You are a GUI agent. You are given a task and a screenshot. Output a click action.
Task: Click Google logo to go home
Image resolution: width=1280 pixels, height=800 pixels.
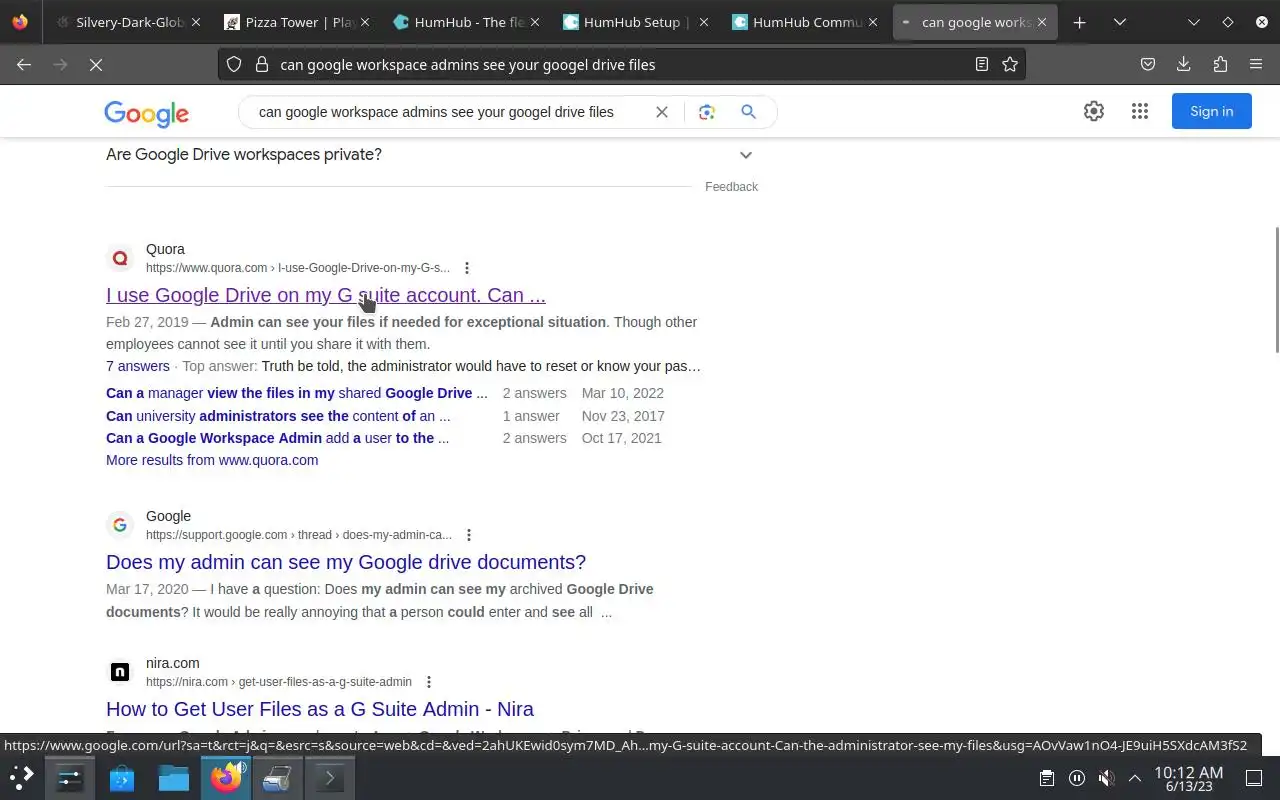coord(146,113)
